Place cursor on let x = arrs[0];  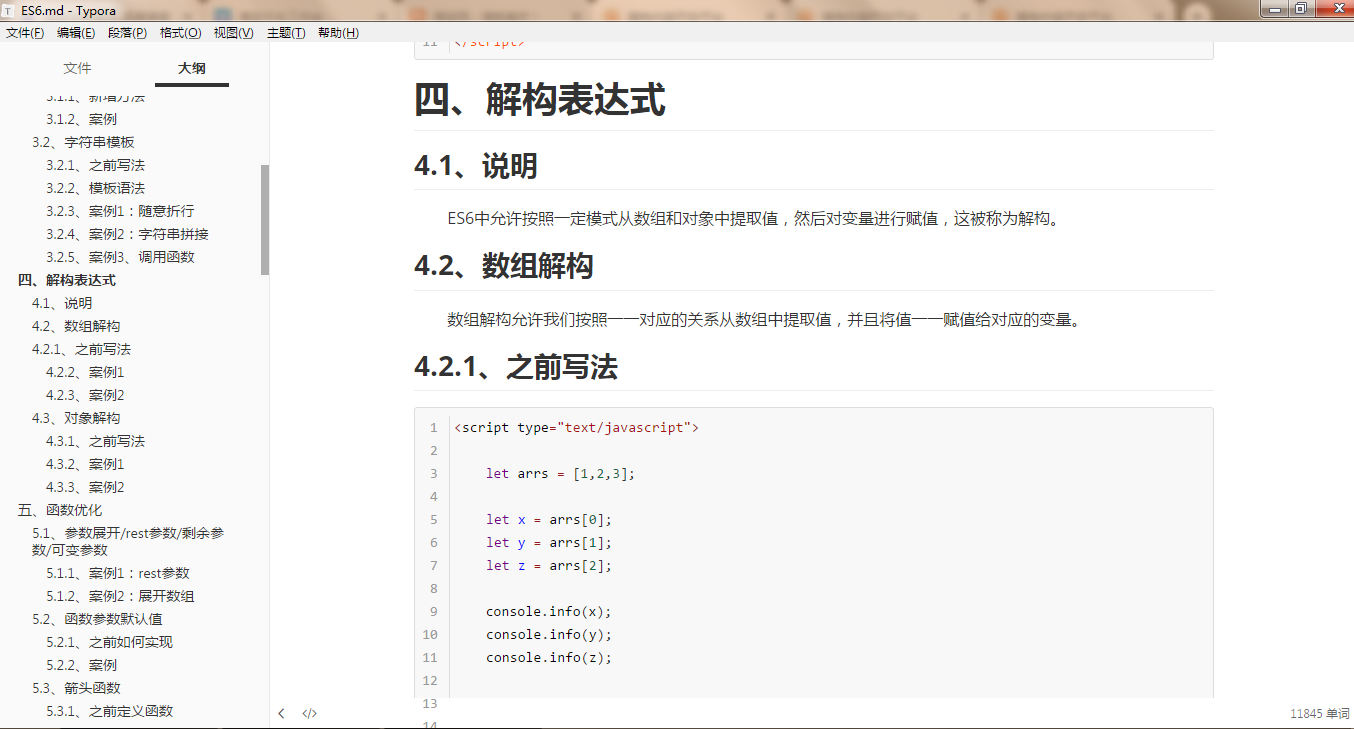pyautogui.click(x=549, y=520)
